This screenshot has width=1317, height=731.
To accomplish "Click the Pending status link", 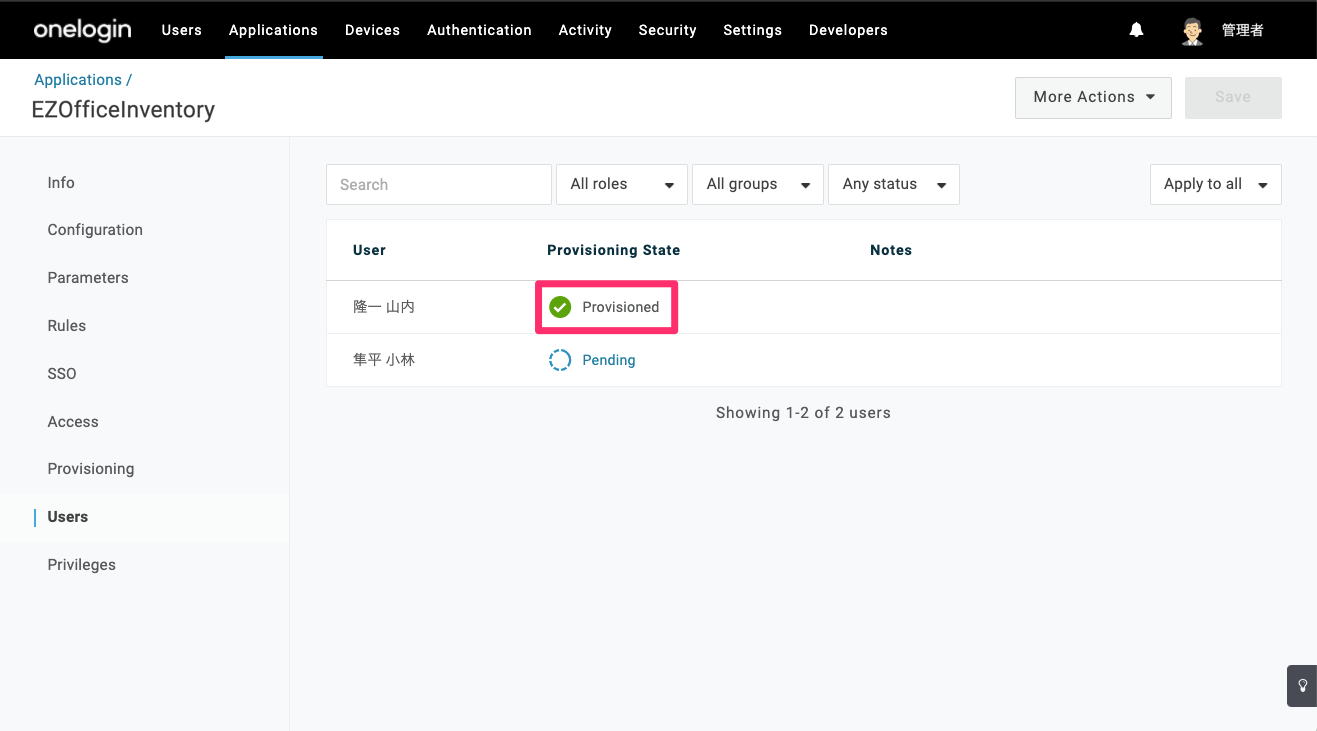I will (x=609, y=360).
